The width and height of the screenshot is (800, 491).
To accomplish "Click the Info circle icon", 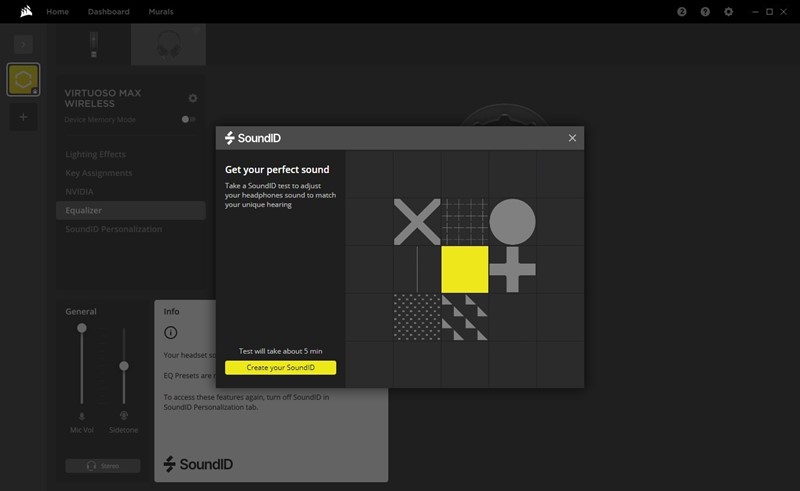I will 170,332.
